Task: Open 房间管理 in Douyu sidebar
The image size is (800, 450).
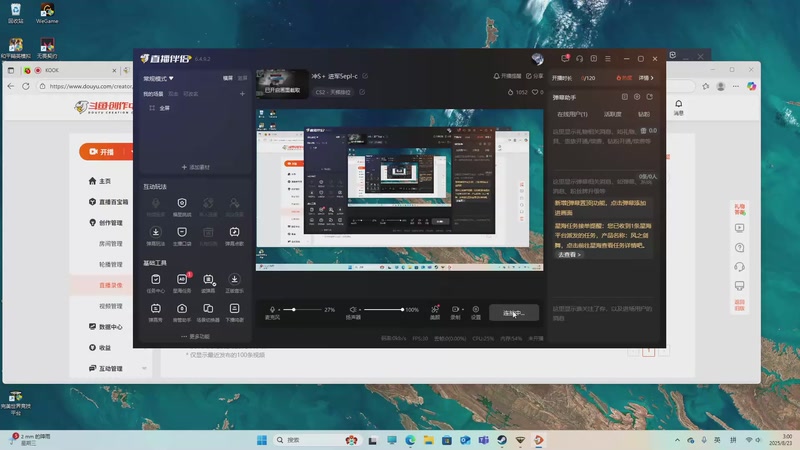Action: click(111, 244)
